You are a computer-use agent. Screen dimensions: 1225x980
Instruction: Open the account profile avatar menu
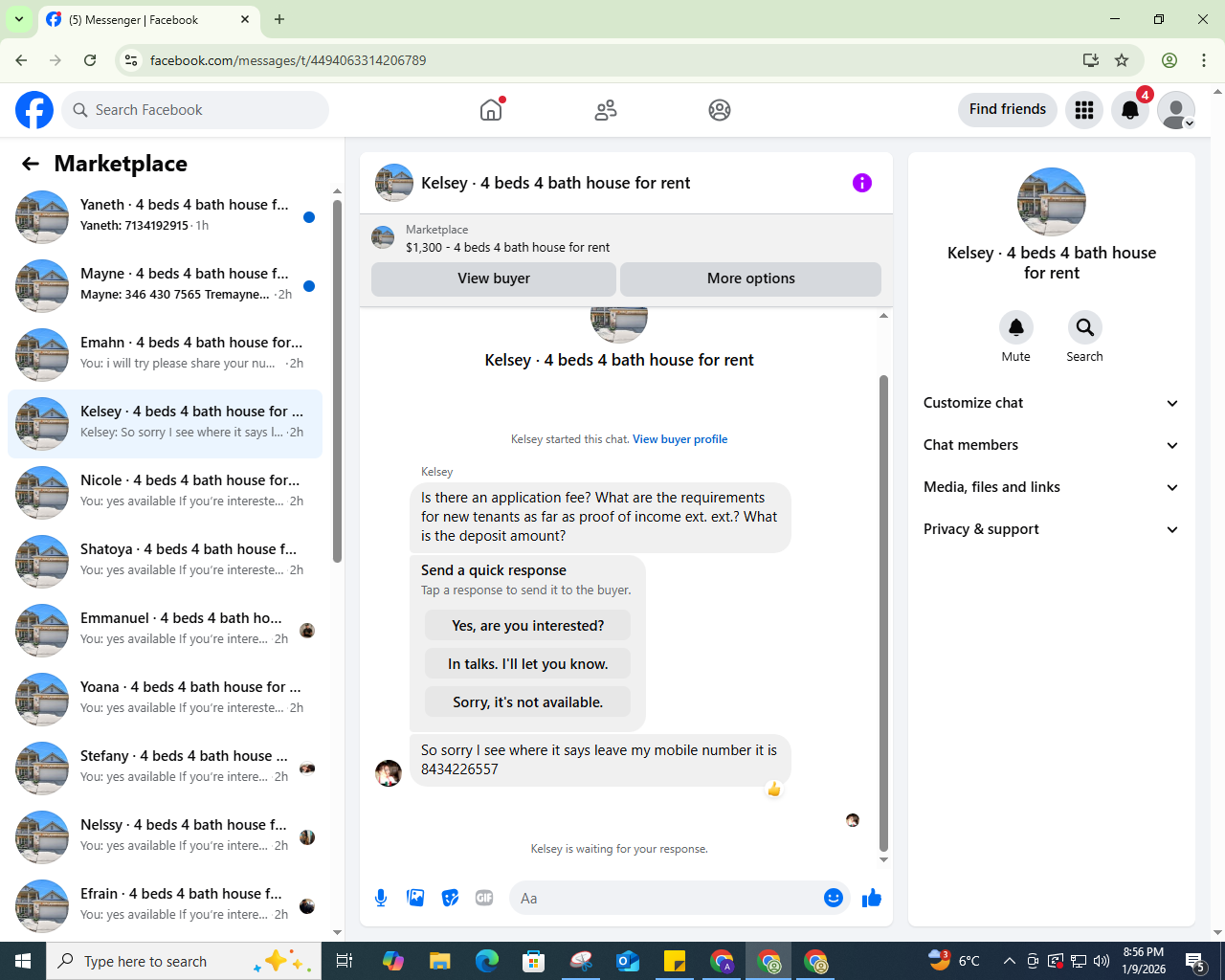[x=1176, y=110]
